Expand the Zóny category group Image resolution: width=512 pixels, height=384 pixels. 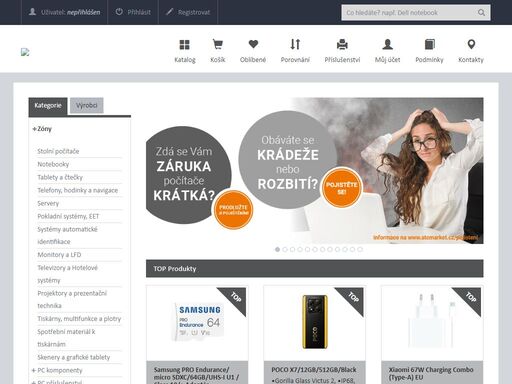(x=42, y=129)
